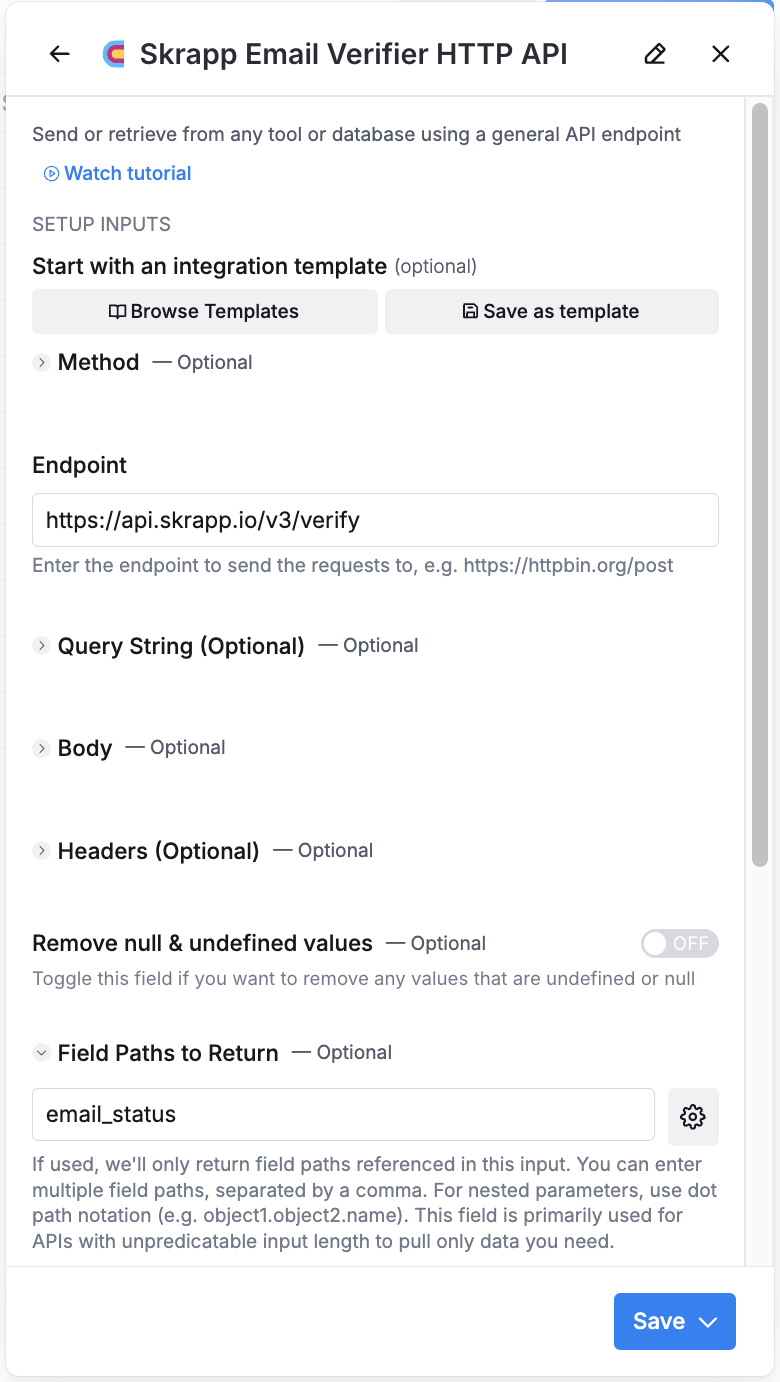Expand the Method section
The width and height of the screenshot is (780, 1382).
click(41, 362)
